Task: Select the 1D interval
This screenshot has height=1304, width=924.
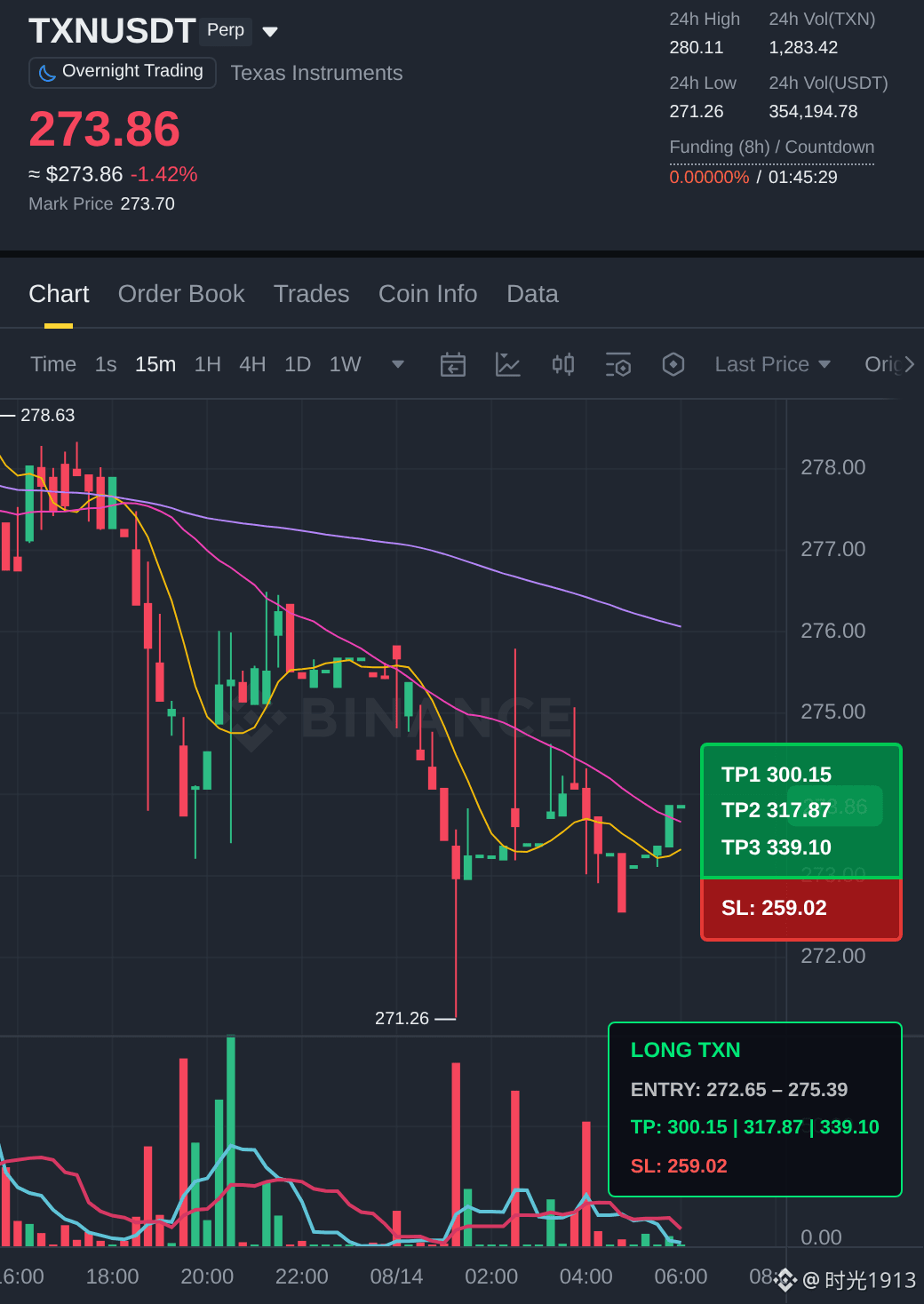Action: click(298, 364)
